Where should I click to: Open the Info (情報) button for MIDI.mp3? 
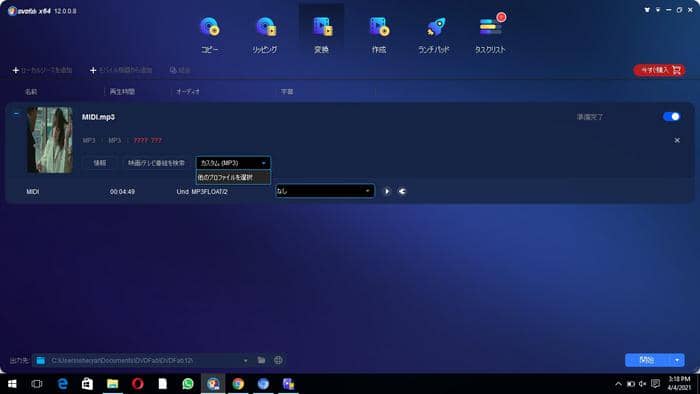point(100,163)
